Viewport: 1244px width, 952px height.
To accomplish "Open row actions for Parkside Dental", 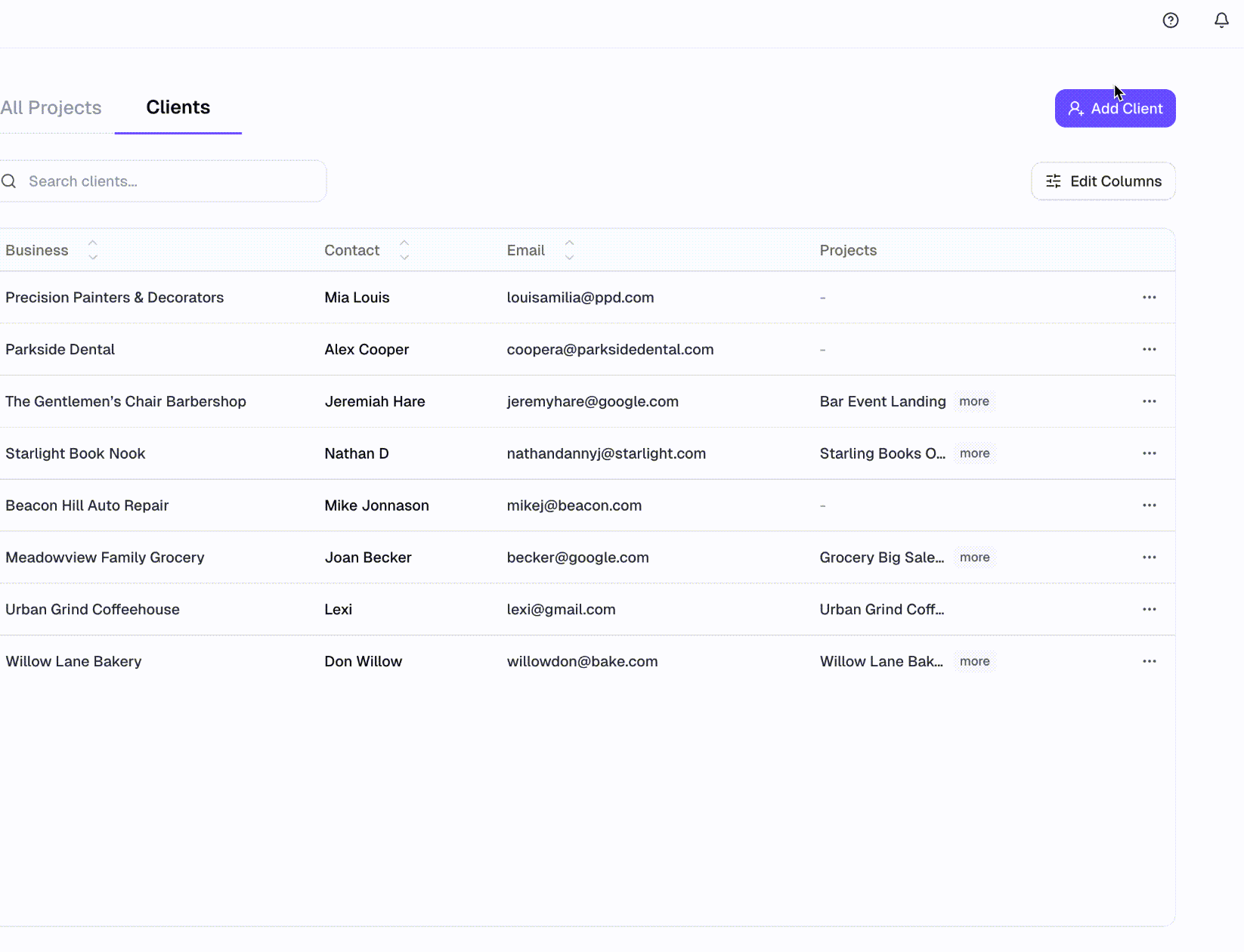I will [1149, 349].
